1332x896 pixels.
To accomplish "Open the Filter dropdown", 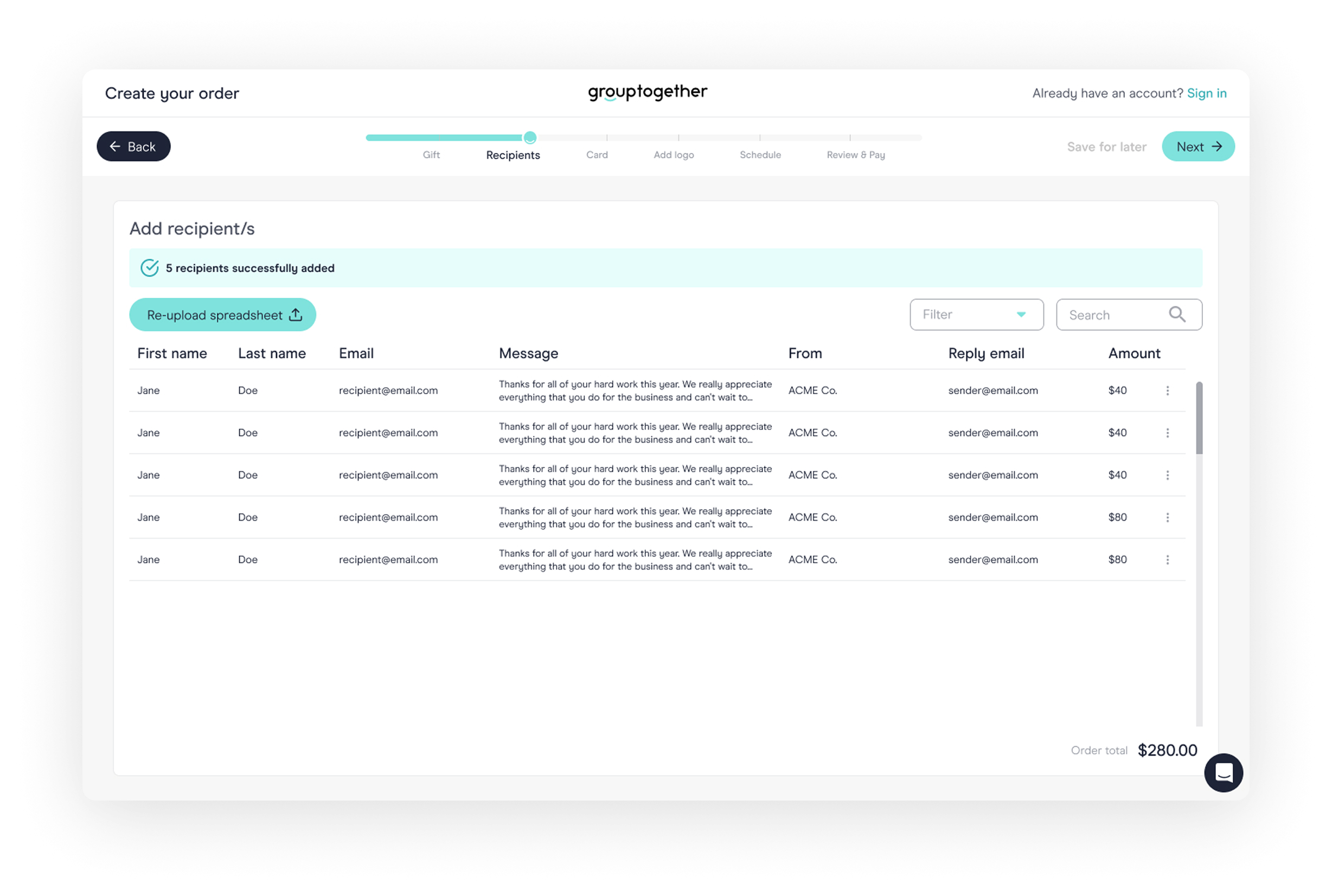I will (977, 314).
